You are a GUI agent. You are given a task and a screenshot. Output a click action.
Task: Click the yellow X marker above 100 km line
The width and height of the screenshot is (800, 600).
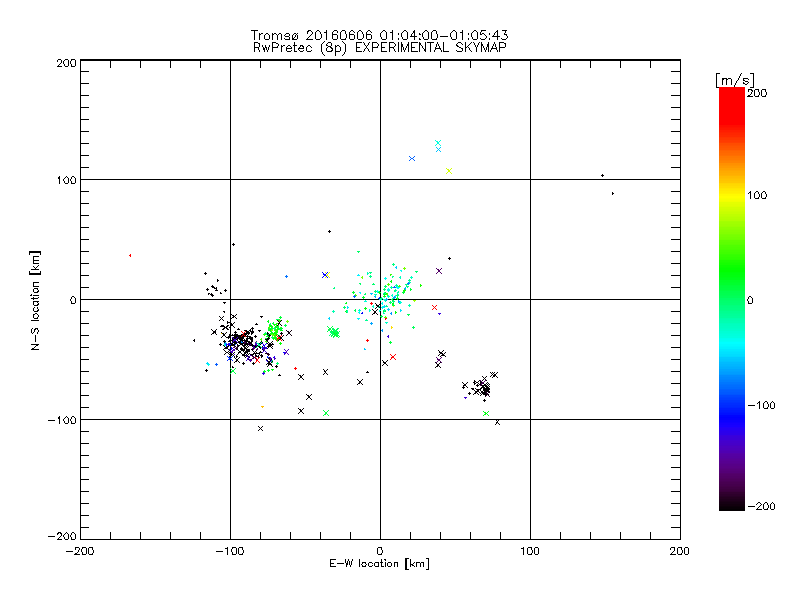point(449,171)
